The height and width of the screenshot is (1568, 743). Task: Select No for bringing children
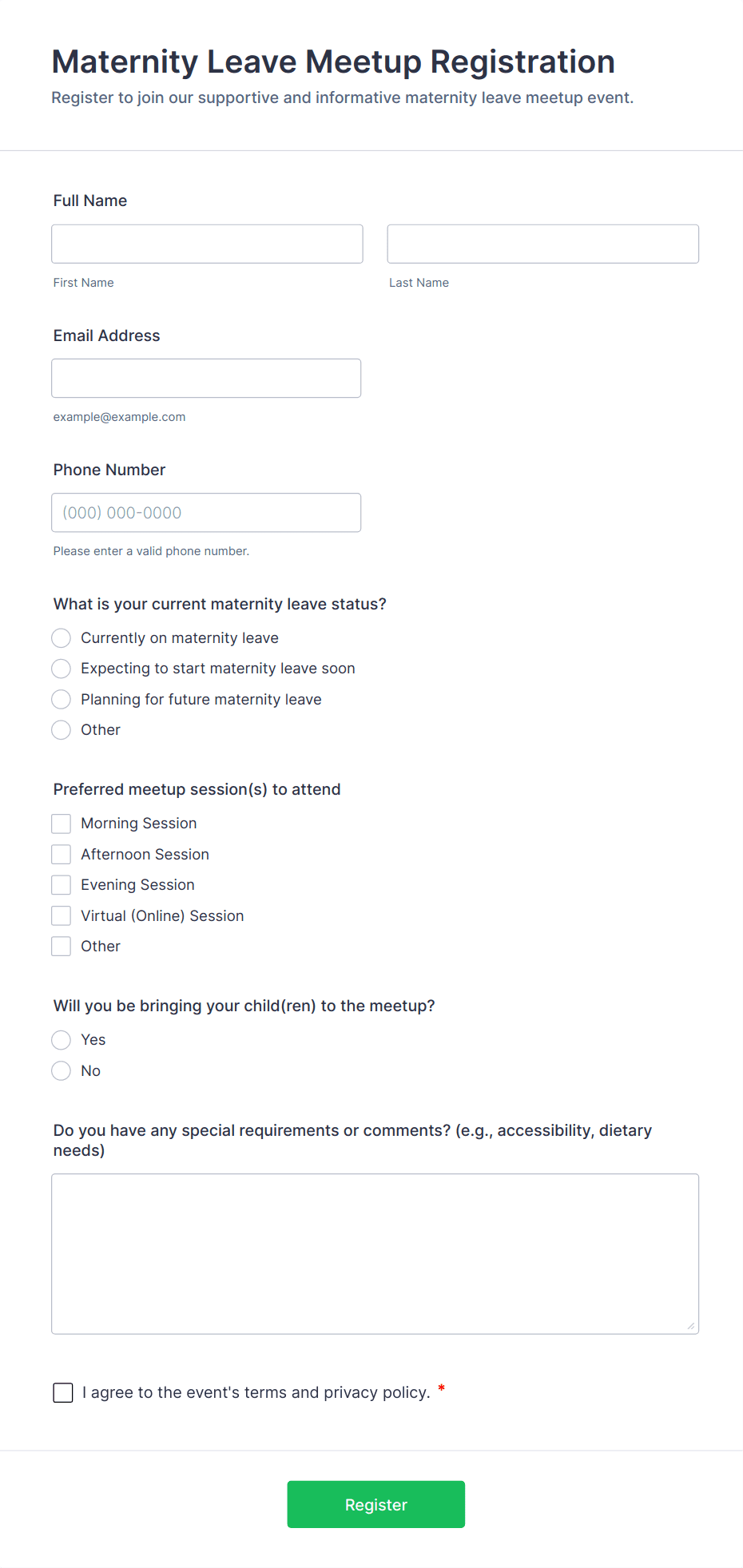pyautogui.click(x=62, y=1071)
